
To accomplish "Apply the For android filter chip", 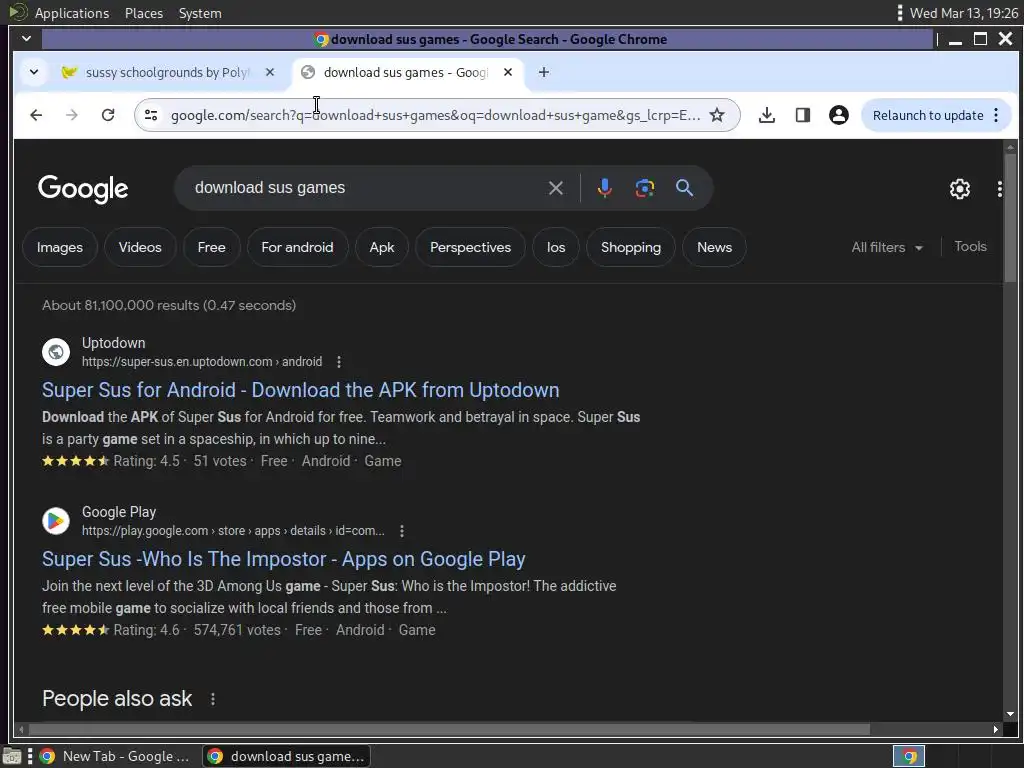I will pos(297,248).
